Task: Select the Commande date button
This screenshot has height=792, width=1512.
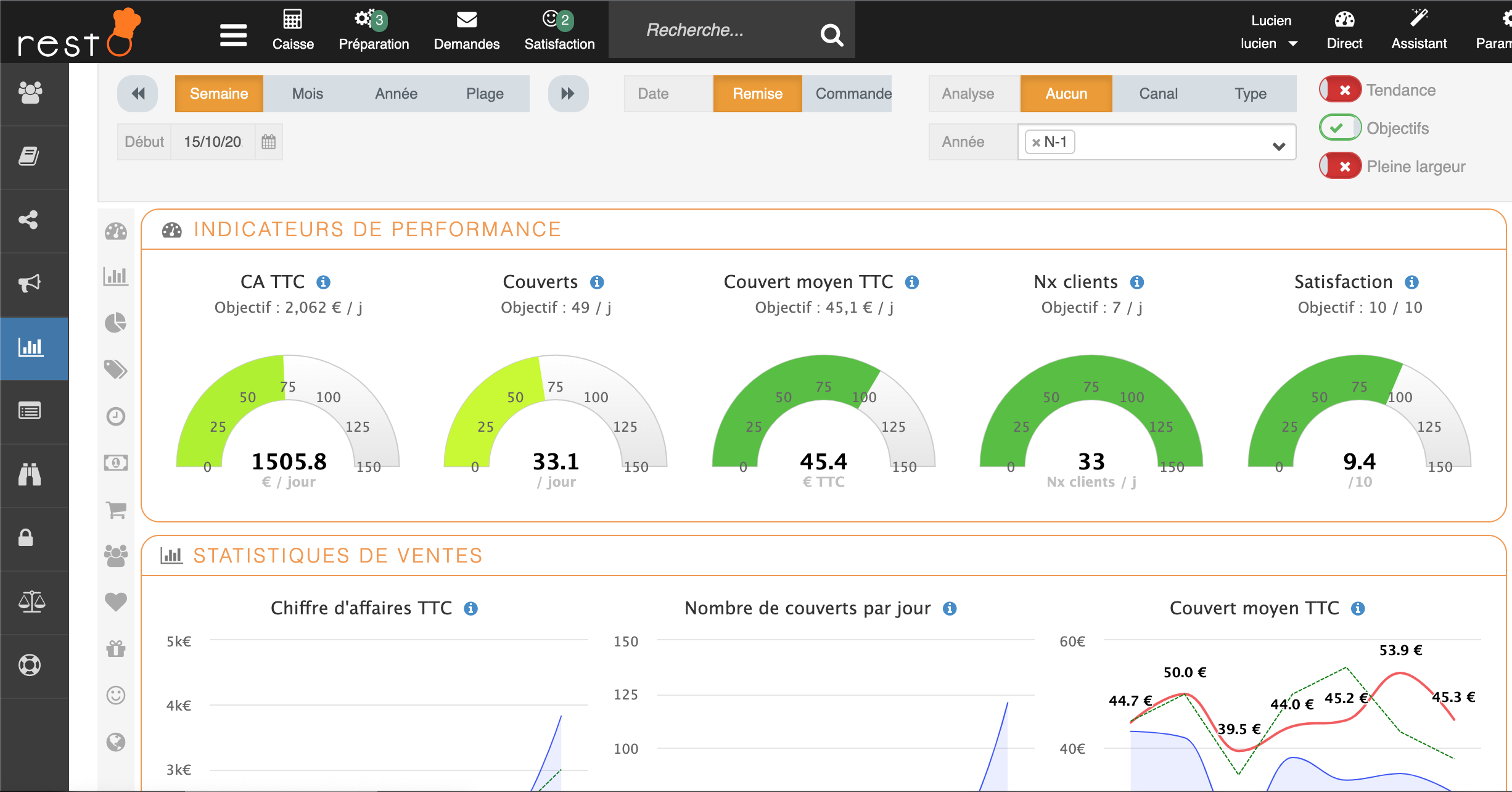Action: coord(853,94)
